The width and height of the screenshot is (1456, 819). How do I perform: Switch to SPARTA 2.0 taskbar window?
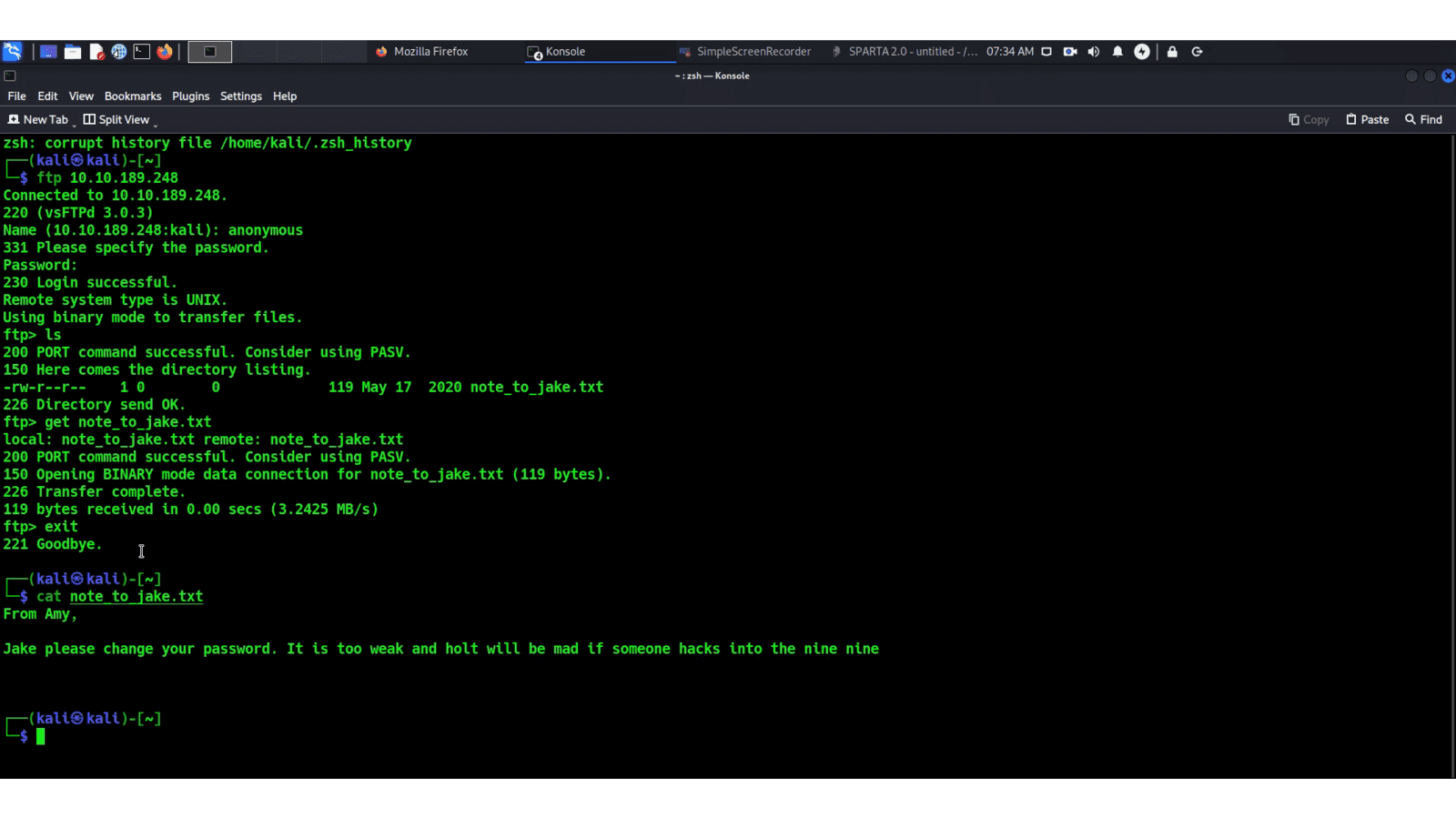coord(904,52)
